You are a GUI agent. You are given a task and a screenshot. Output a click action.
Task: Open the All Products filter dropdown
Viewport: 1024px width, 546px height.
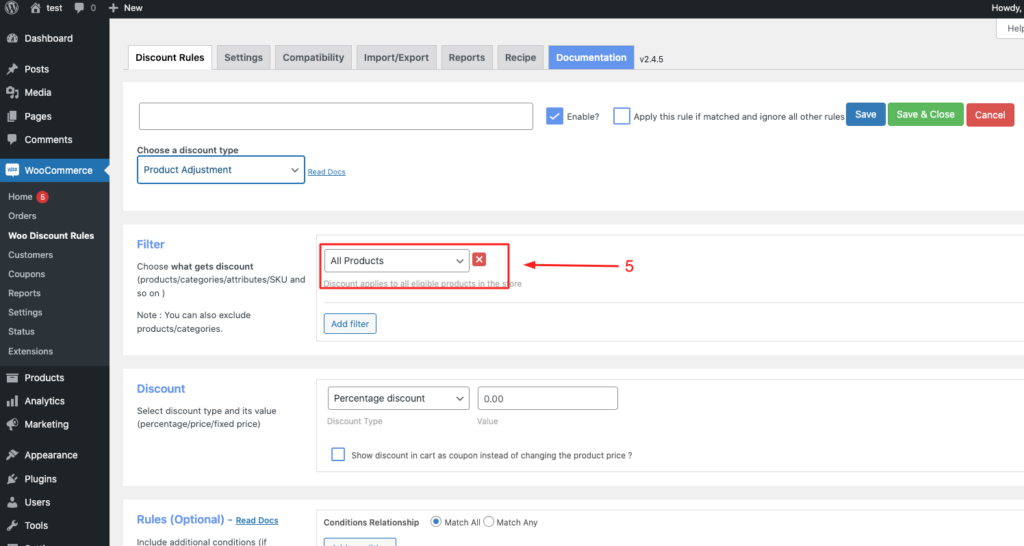tap(396, 261)
